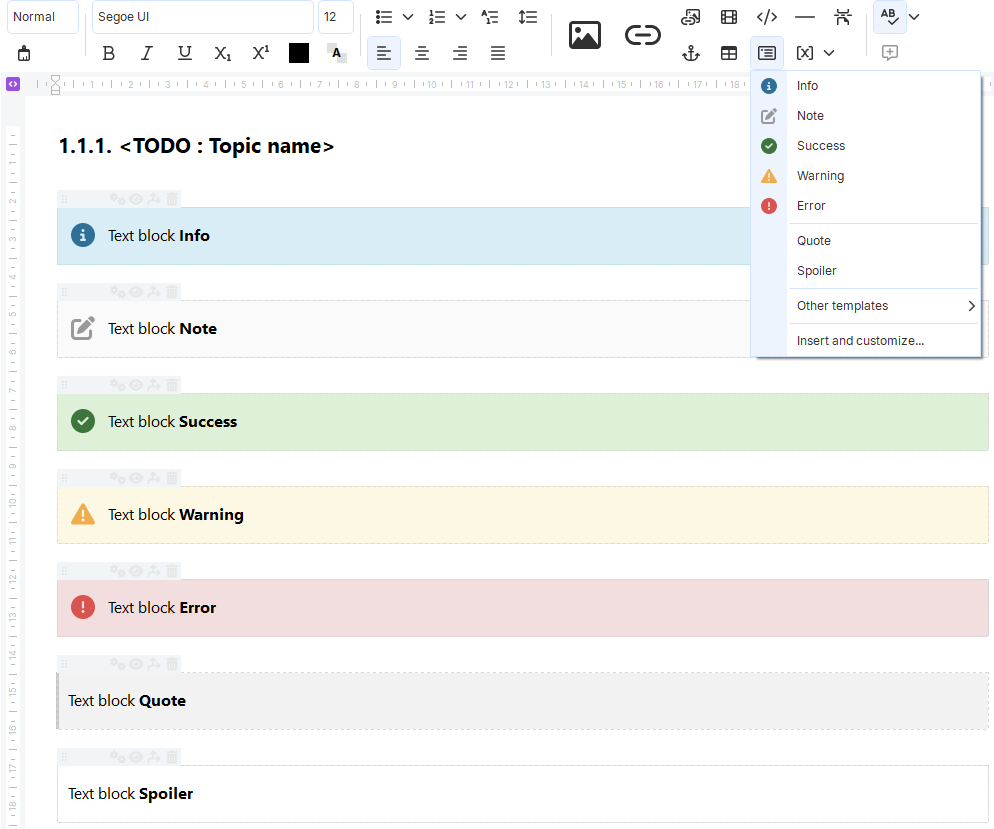994x829 pixels.
Task: Insert an anchor
Action: coord(690,53)
